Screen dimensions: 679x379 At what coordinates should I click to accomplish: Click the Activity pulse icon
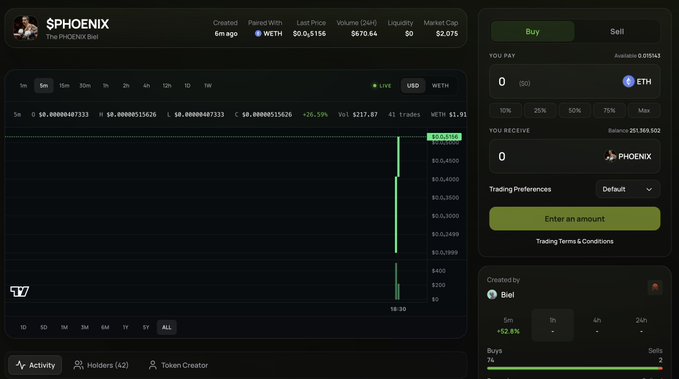click(x=20, y=365)
